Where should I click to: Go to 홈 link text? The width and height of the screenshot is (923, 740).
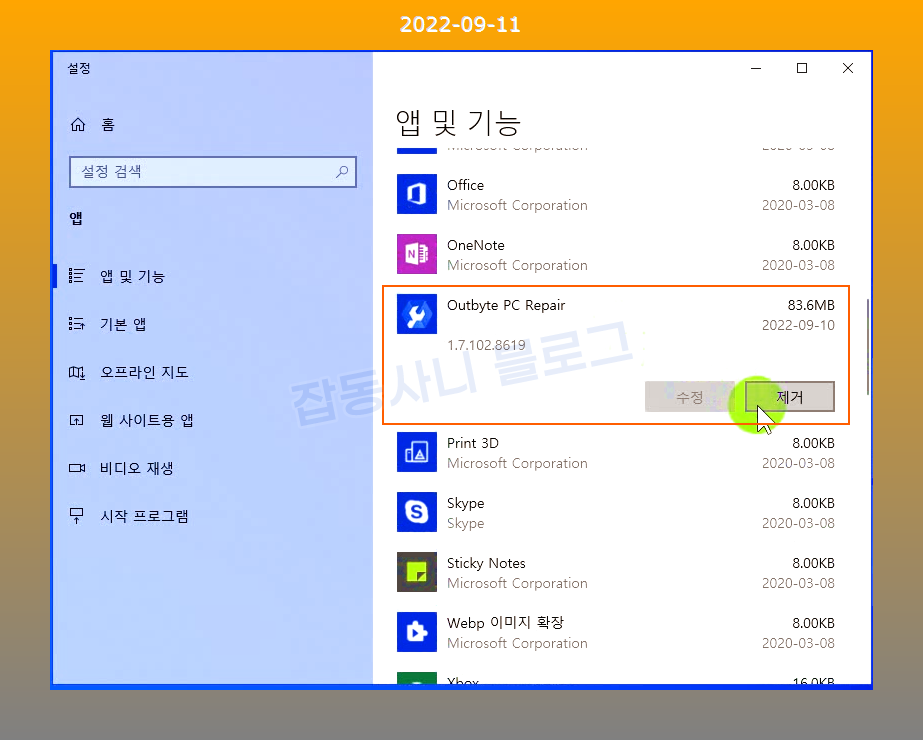click(x=108, y=124)
